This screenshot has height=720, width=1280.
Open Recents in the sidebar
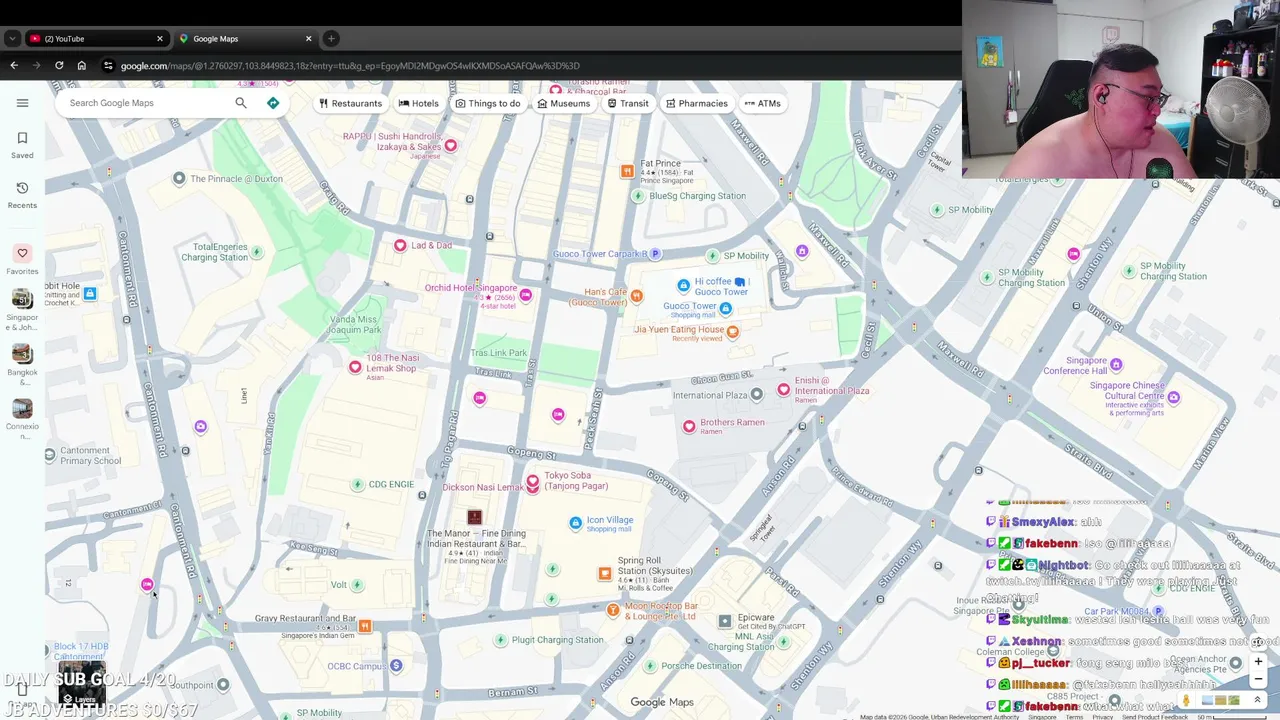[x=22, y=194]
